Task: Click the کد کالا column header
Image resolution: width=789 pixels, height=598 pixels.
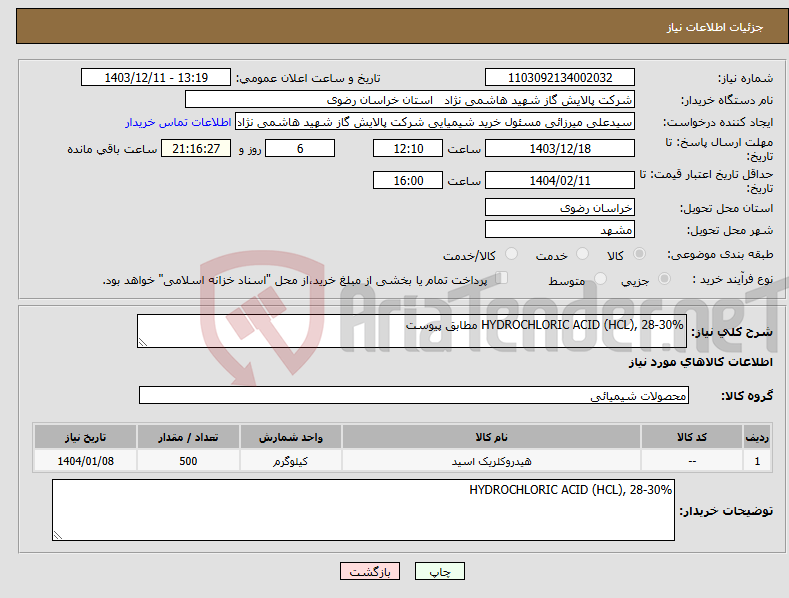Action: pos(692,437)
